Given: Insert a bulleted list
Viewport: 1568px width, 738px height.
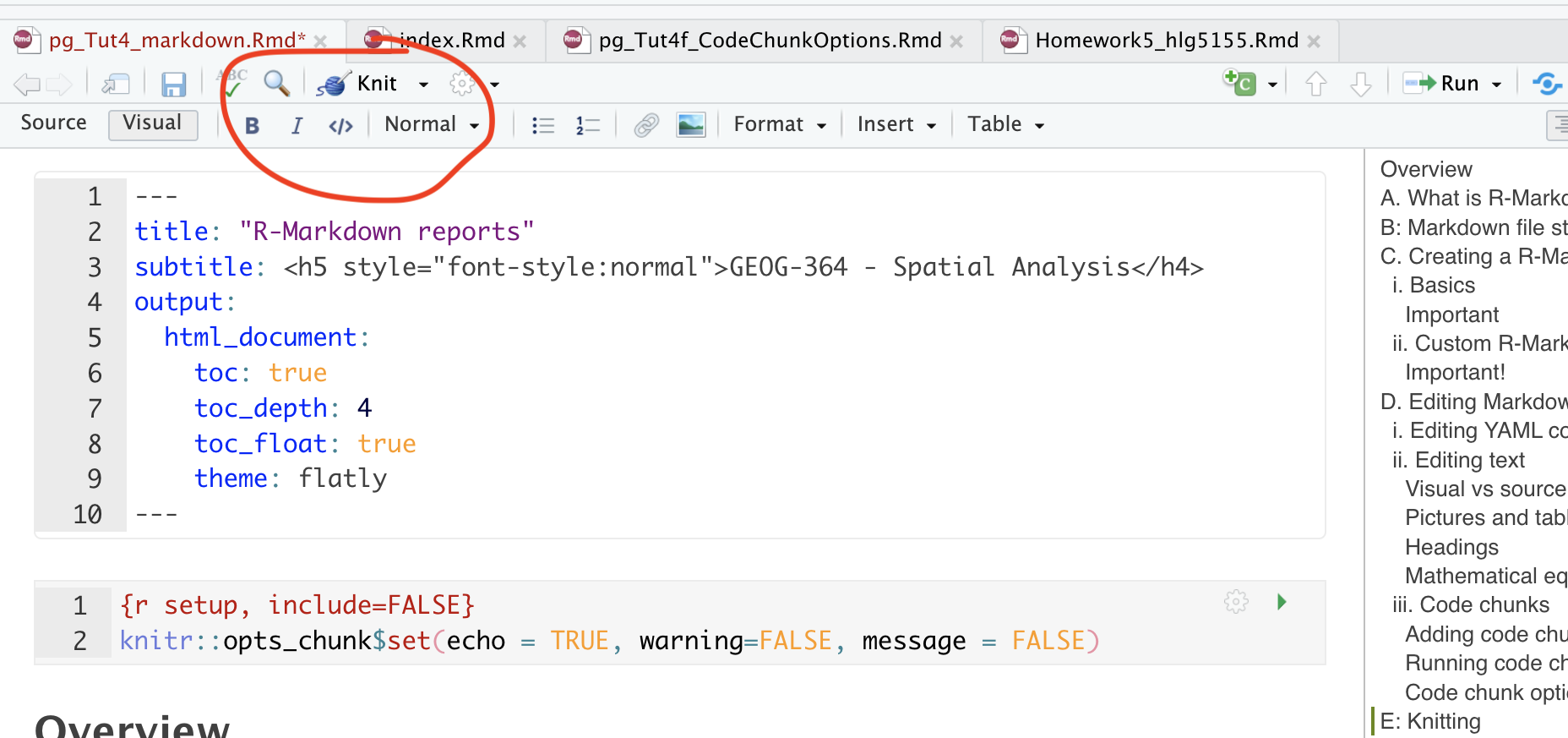Looking at the screenshot, I should [x=542, y=125].
